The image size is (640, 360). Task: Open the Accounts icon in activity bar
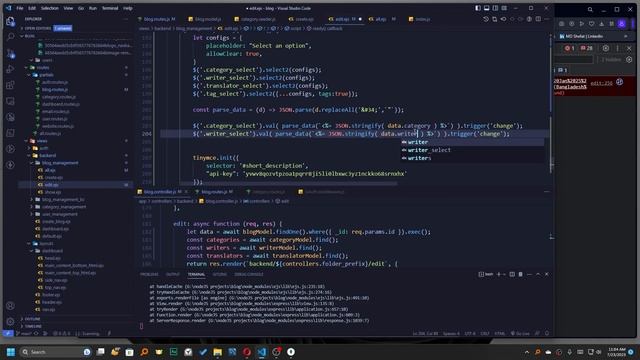[10, 306]
